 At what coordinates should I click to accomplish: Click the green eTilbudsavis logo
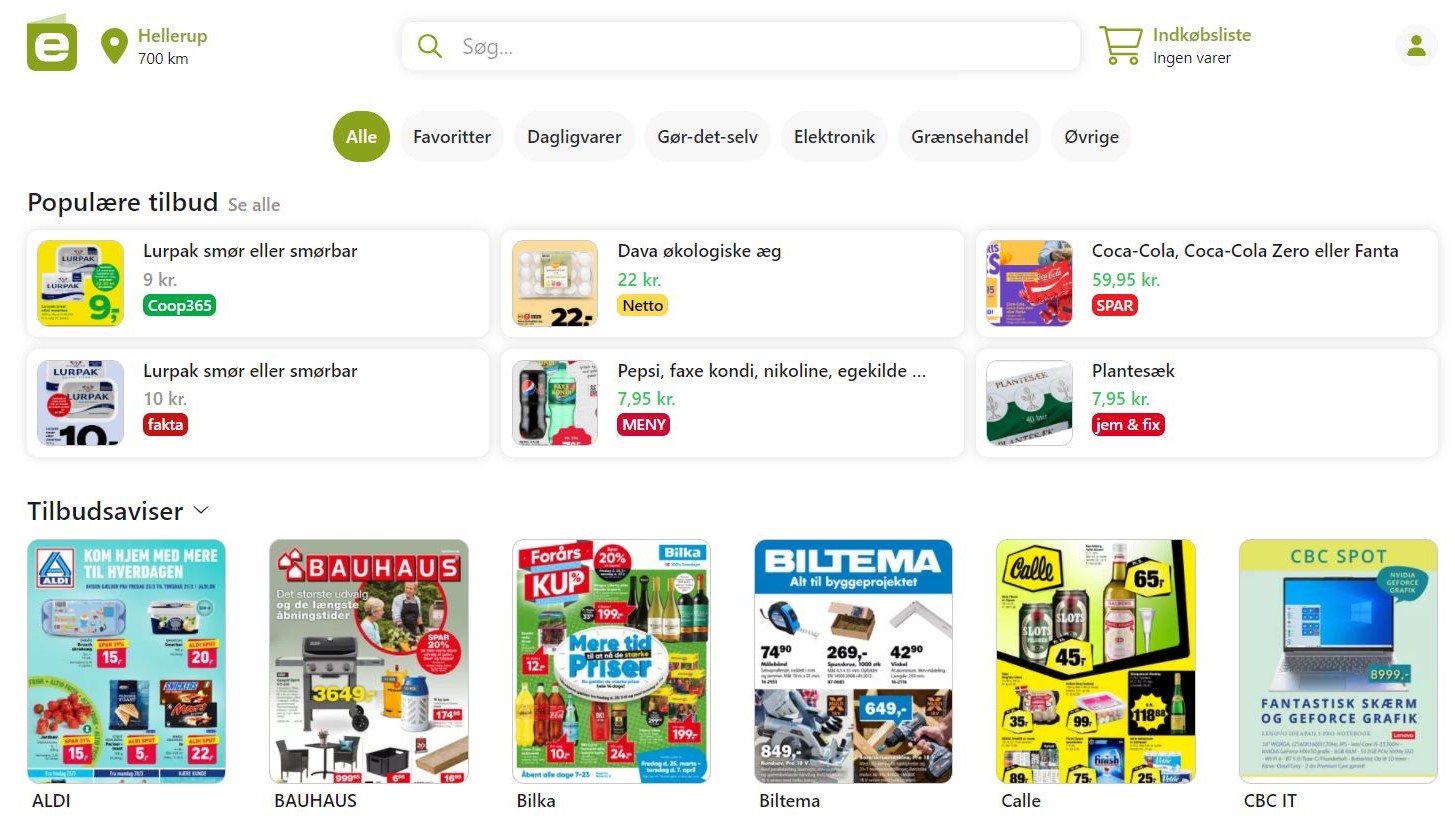[x=52, y=44]
